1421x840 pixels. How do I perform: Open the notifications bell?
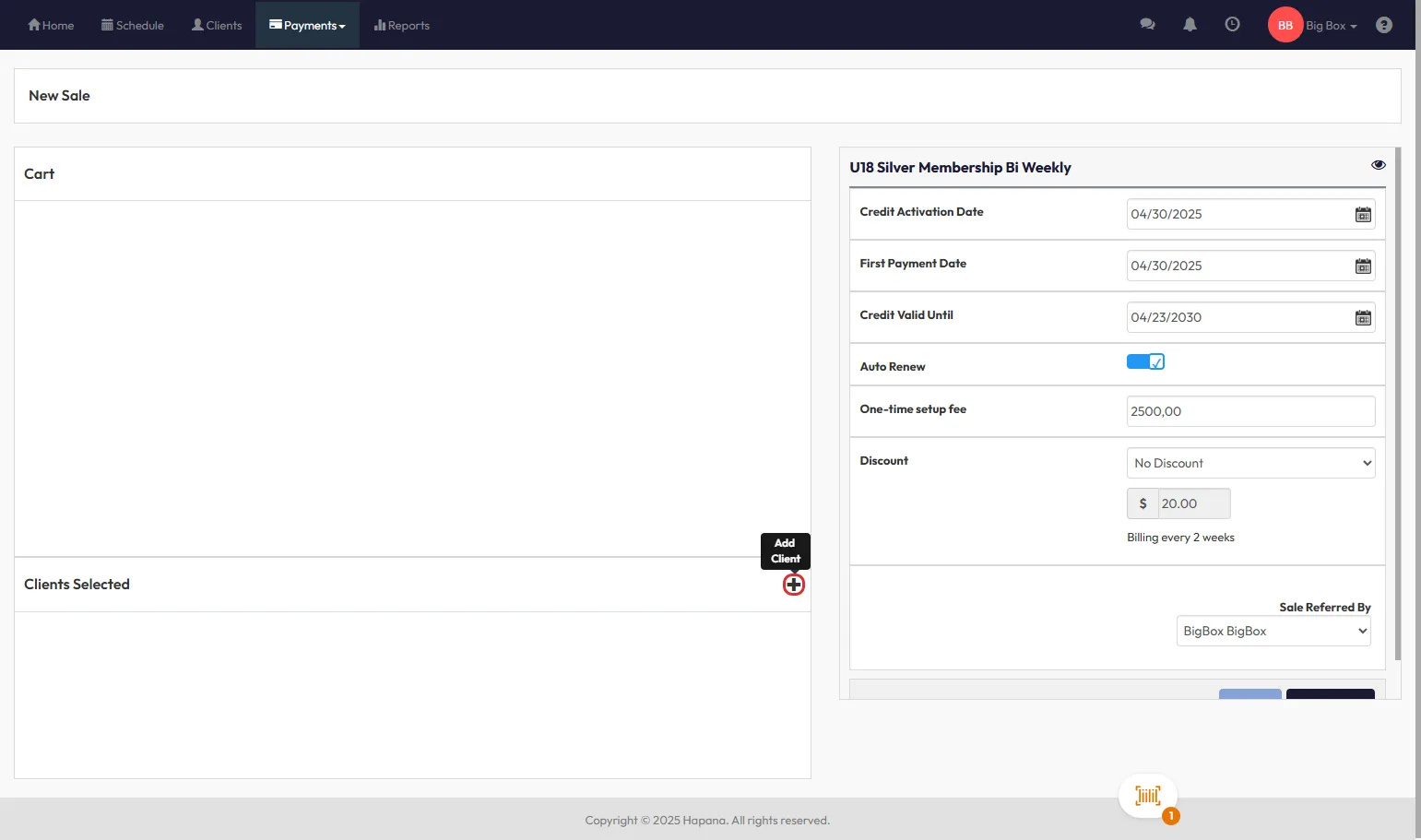[1190, 25]
